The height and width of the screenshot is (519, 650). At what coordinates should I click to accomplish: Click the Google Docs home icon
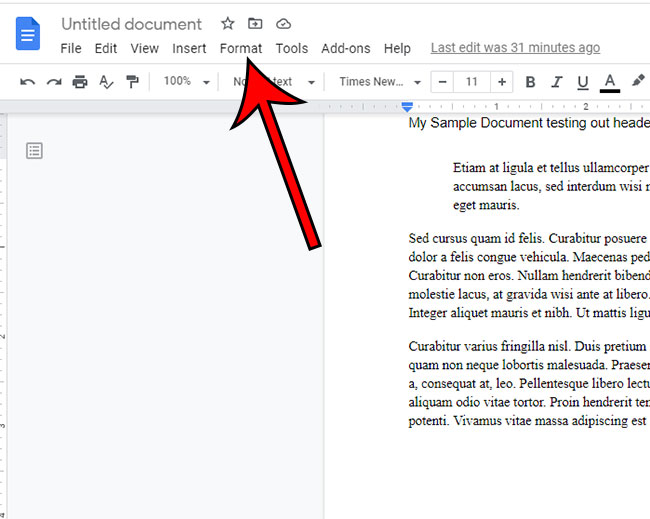27,35
